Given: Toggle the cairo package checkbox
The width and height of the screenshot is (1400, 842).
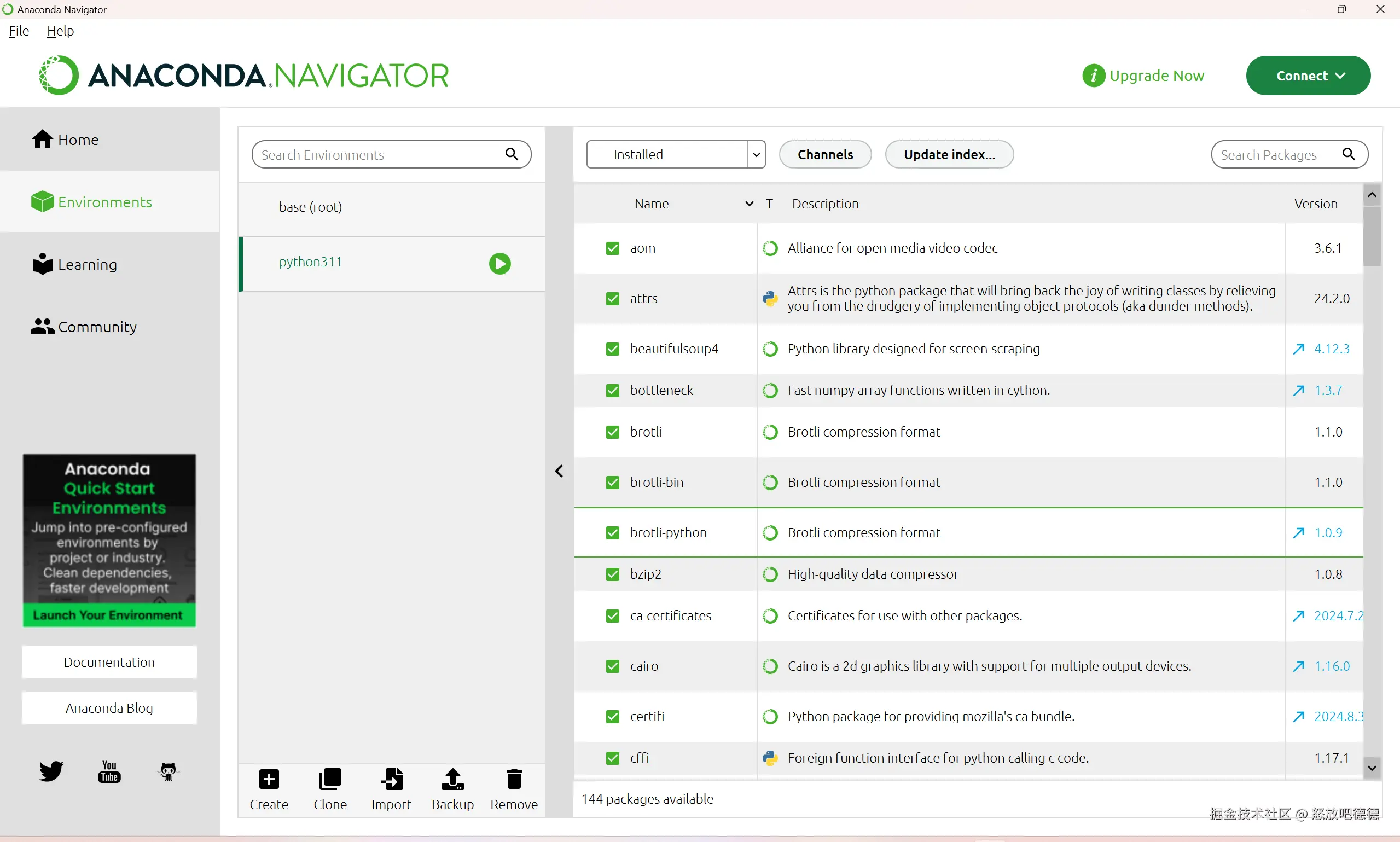Looking at the screenshot, I should [x=613, y=666].
